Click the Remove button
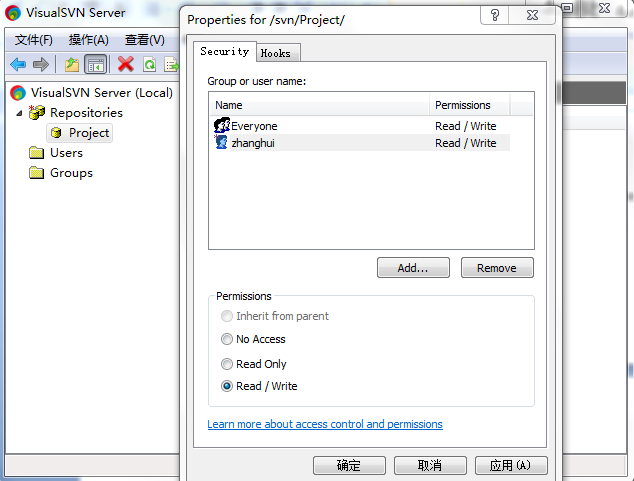Screen dimensions: 634x481 tap(497, 268)
